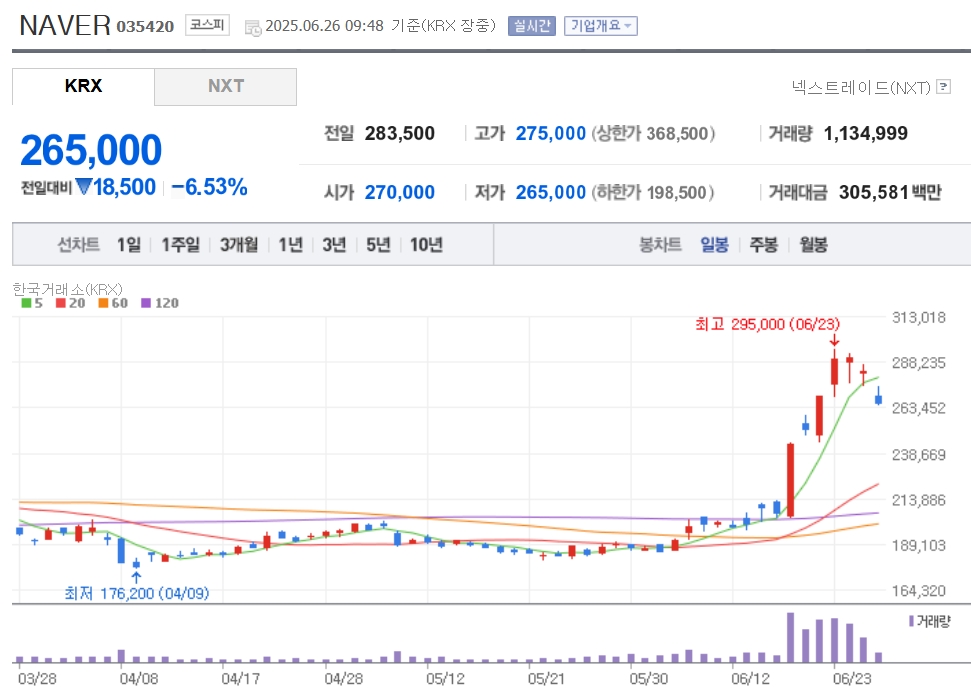
Task: Click the calendar clock icon beside date
Action: click(x=253, y=27)
